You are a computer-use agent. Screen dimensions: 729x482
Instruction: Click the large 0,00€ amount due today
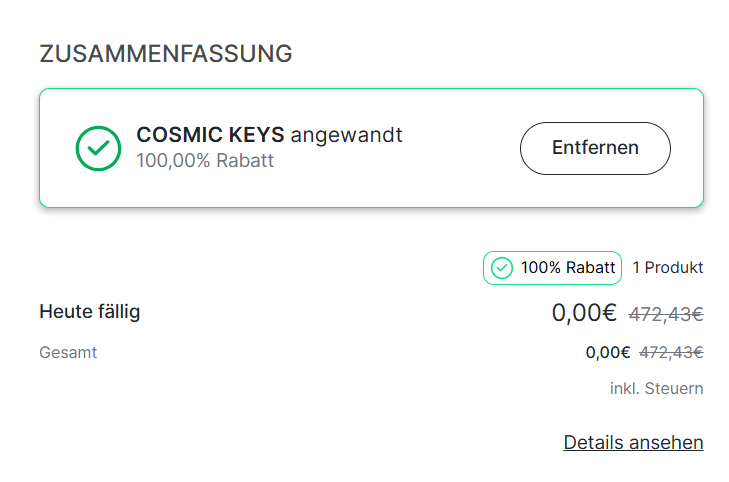tap(584, 313)
